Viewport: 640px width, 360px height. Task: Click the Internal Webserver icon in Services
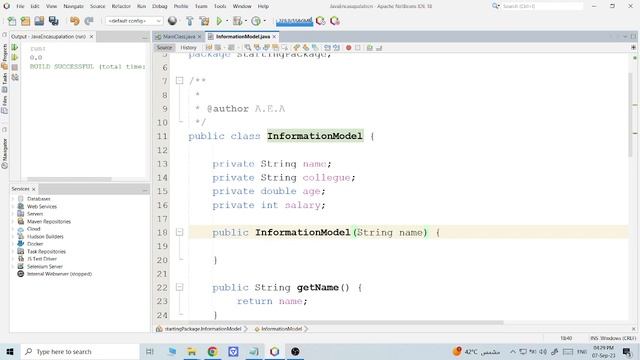tap(21, 274)
